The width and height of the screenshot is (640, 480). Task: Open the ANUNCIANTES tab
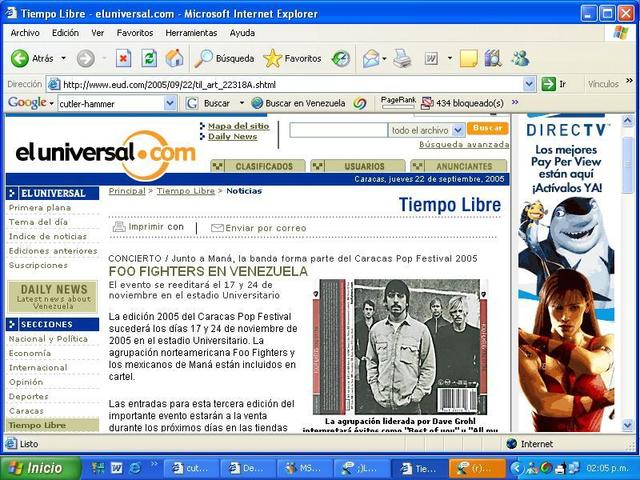point(459,166)
